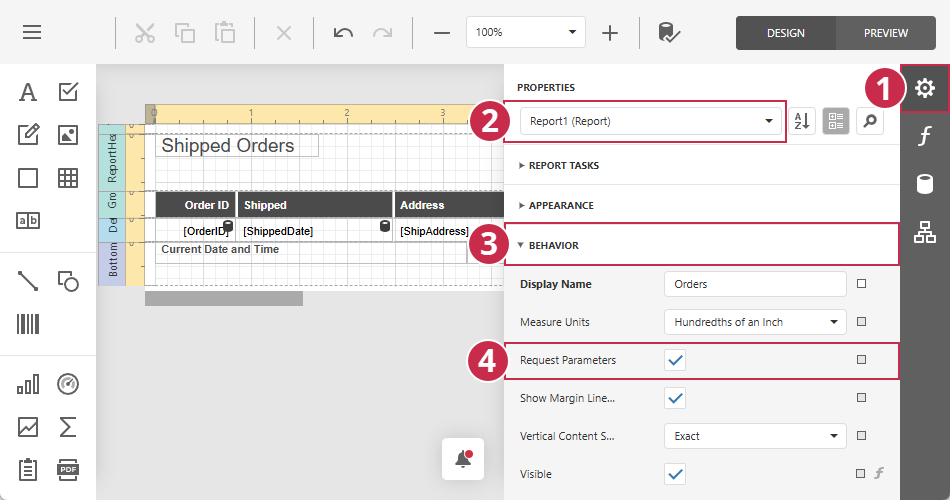Viewport: 950px width, 500px height.
Task: Click the Cut scissors icon
Action: pos(145,33)
